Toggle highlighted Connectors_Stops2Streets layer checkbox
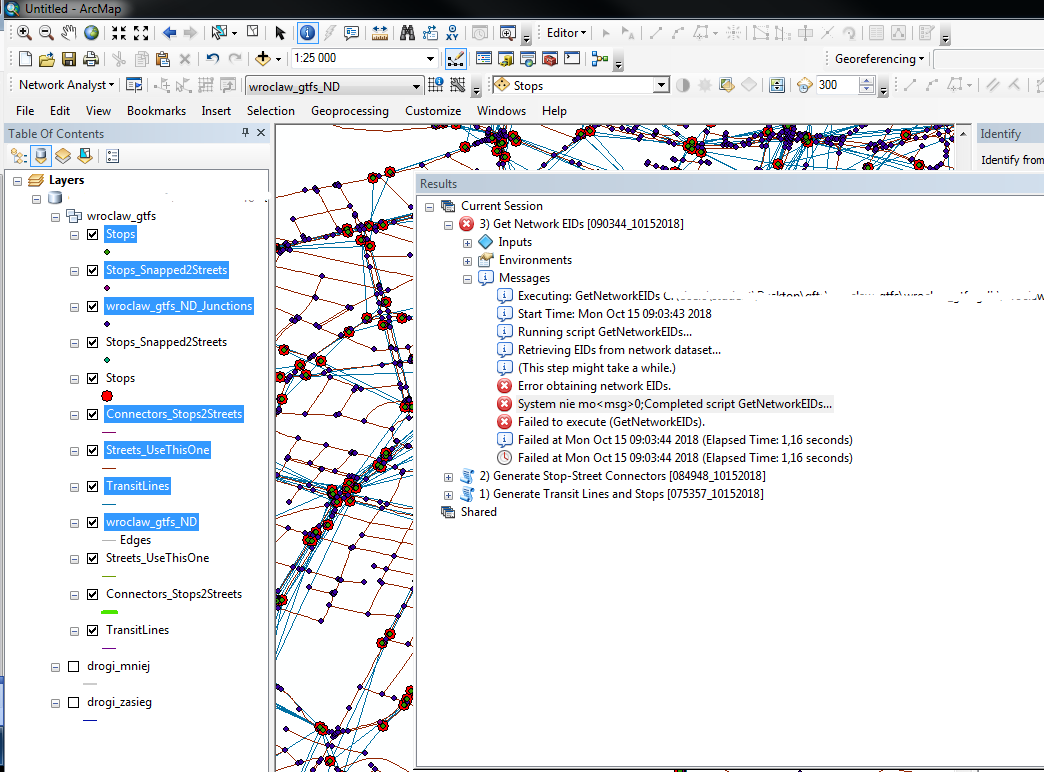Screen dimensions: 1044x772 click(x=93, y=414)
